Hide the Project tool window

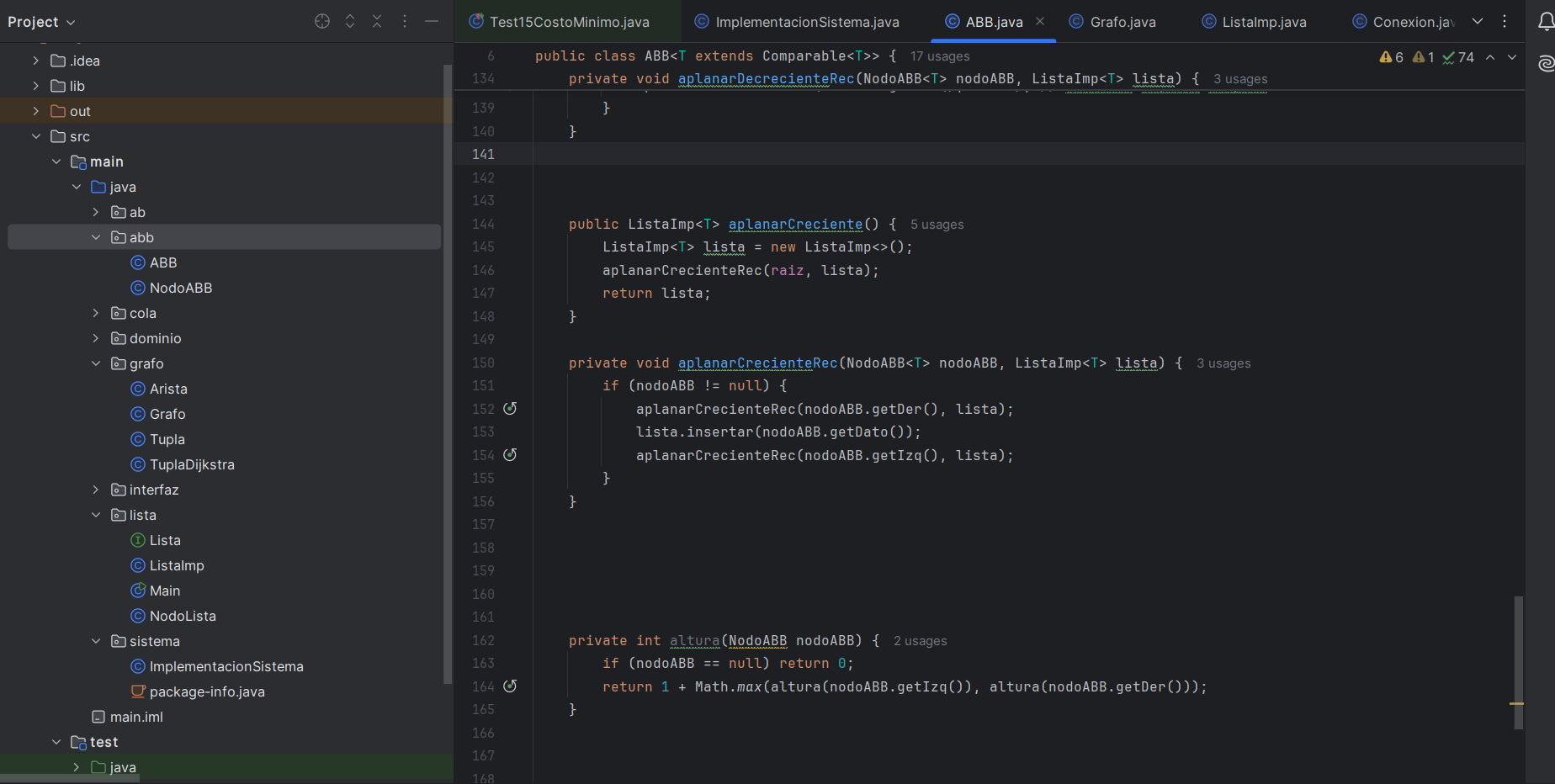432,21
